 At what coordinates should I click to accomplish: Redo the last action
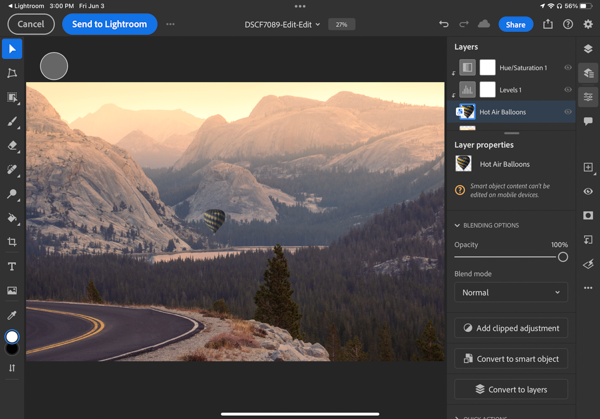point(464,24)
